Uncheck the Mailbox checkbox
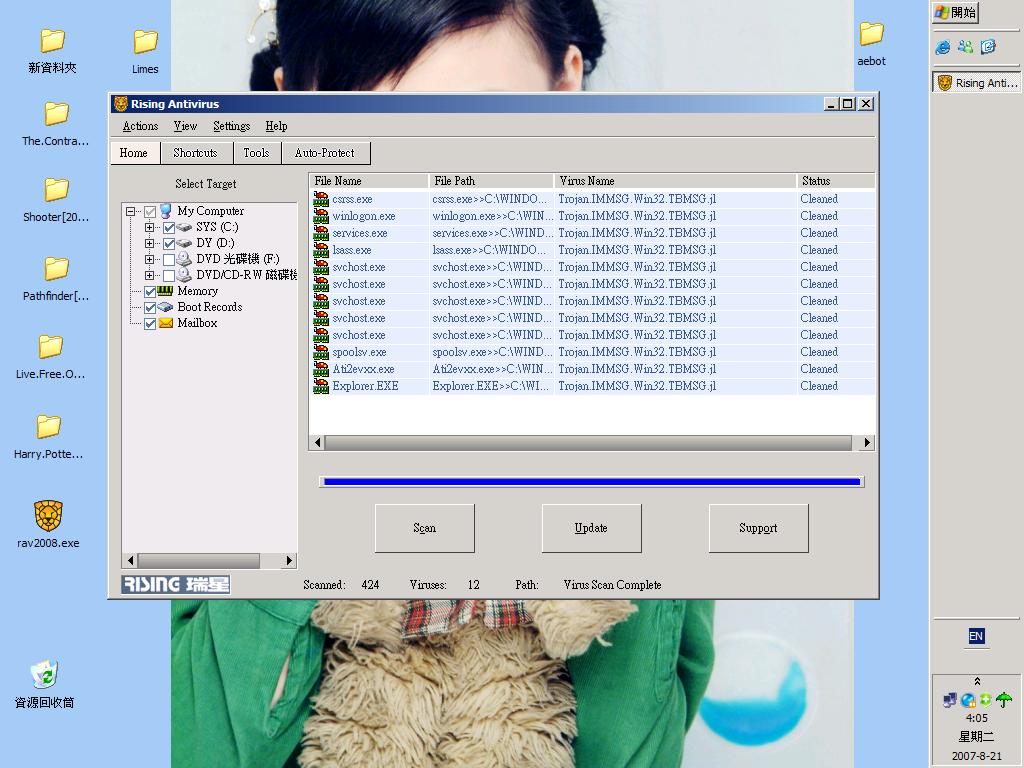1024x768 pixels. 150,323
